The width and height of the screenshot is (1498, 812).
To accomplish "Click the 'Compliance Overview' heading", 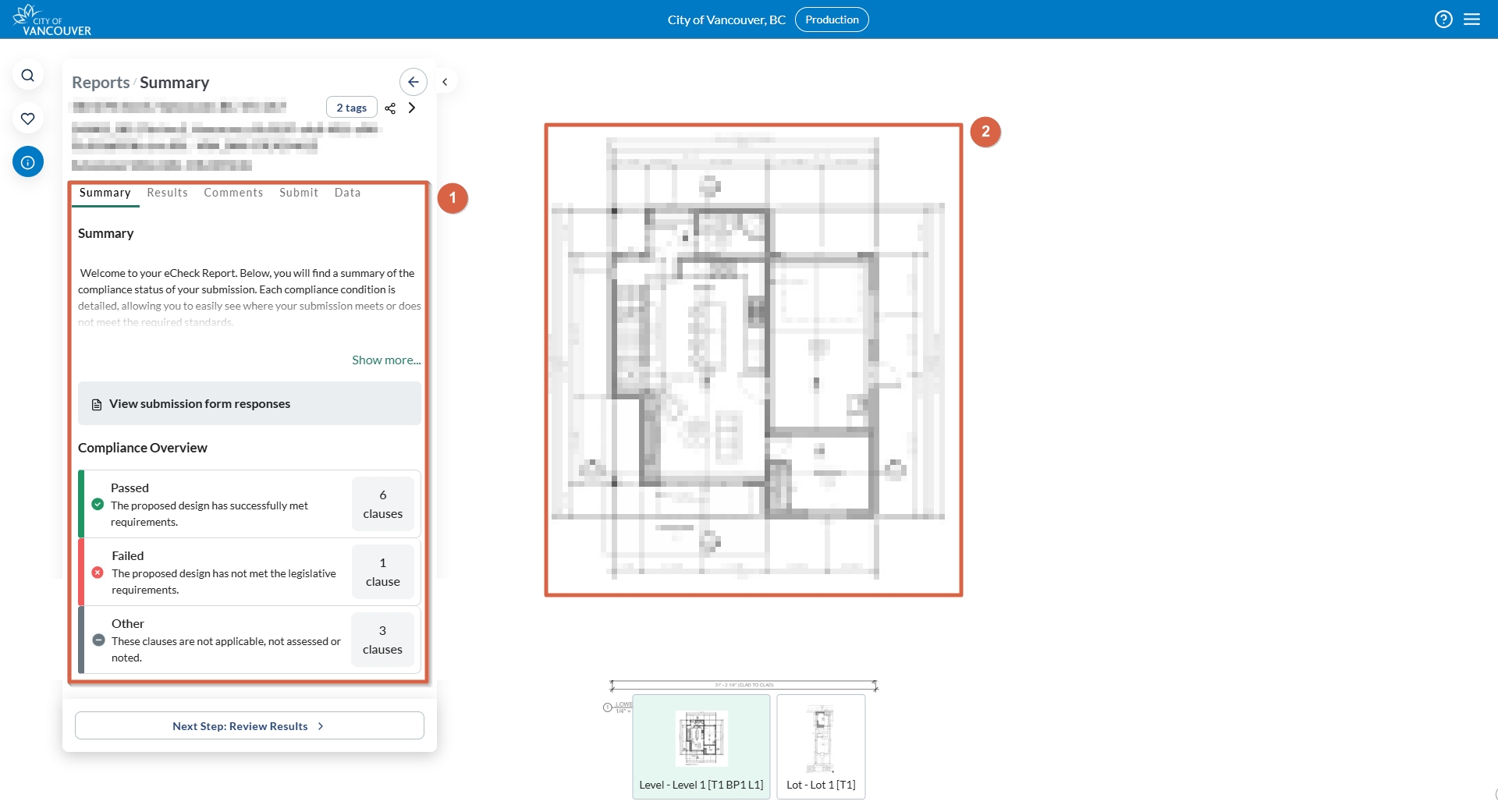I will click(143, 448).
